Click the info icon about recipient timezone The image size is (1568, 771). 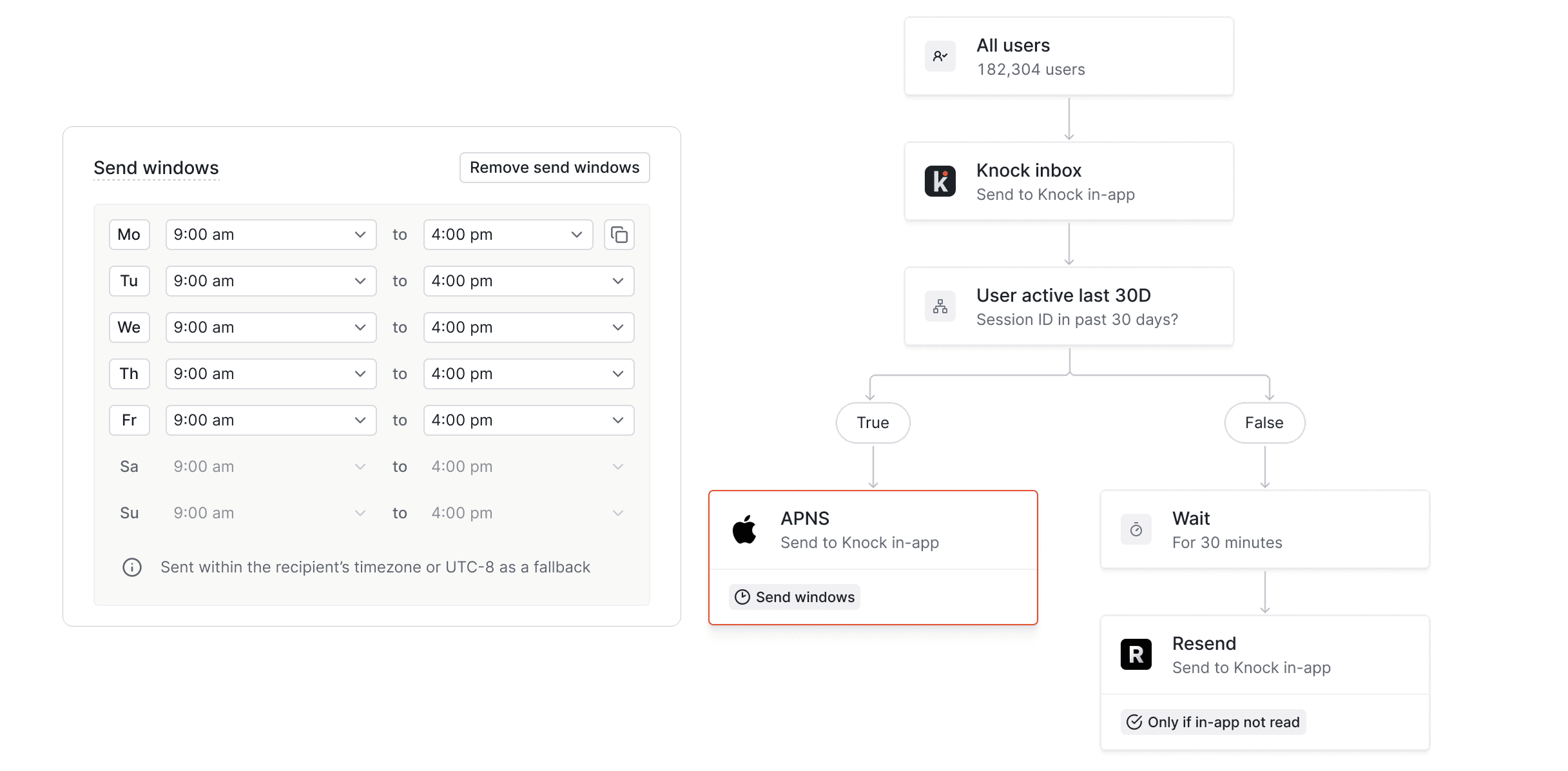(131, 567)
